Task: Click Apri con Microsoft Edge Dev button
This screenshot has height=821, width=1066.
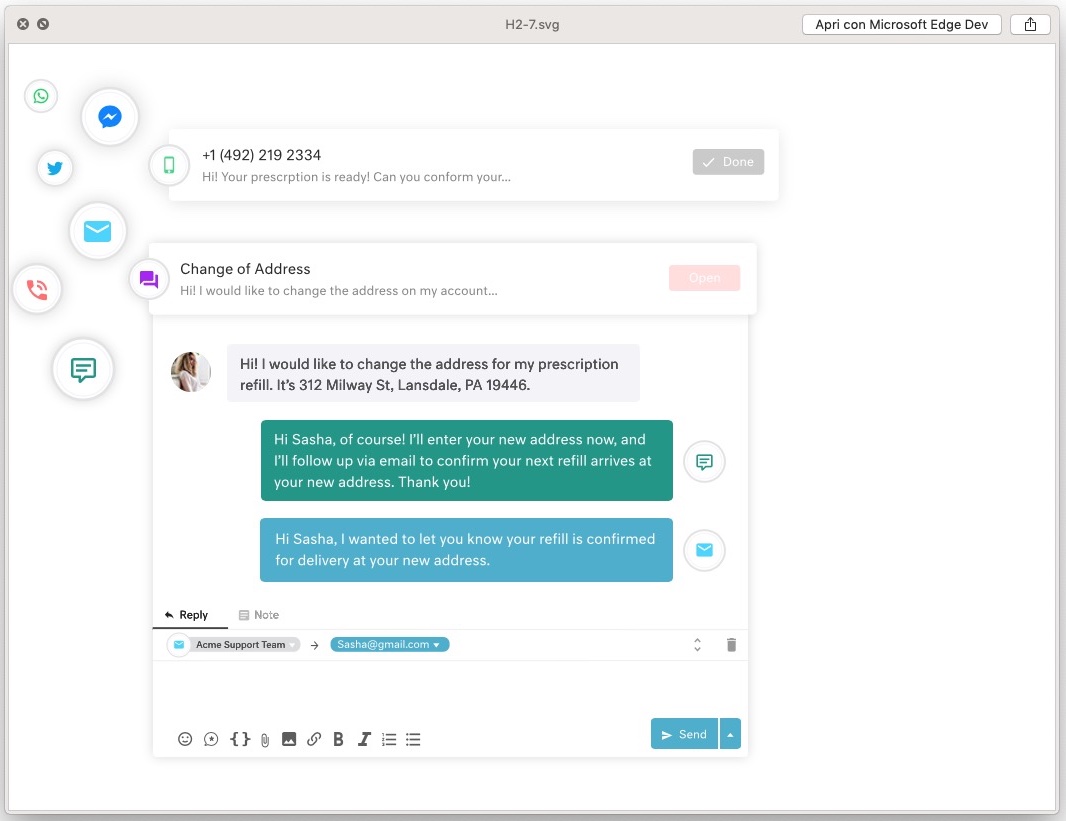Action: coord(901,24)
